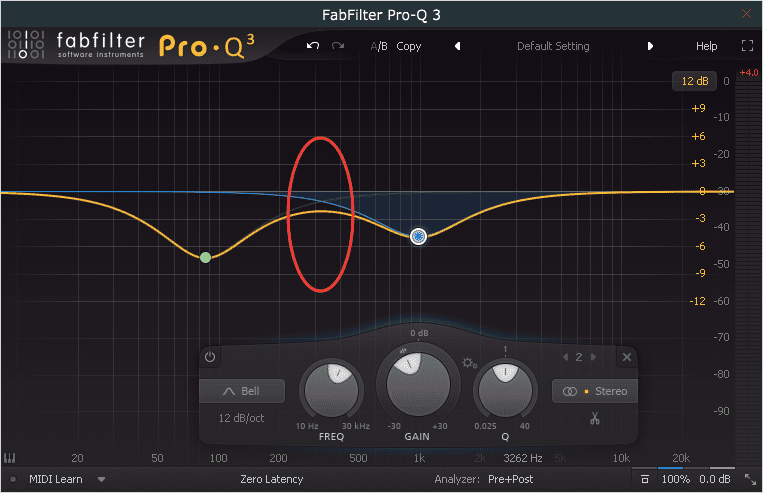Show the piano keyboard display
Image resolution: width=763 pixels, height=493 pixels.
point(10,459)
